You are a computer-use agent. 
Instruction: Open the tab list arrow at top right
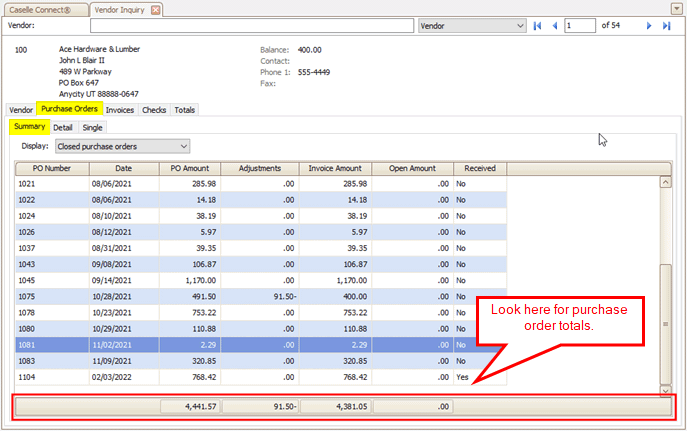pos(676,9)
